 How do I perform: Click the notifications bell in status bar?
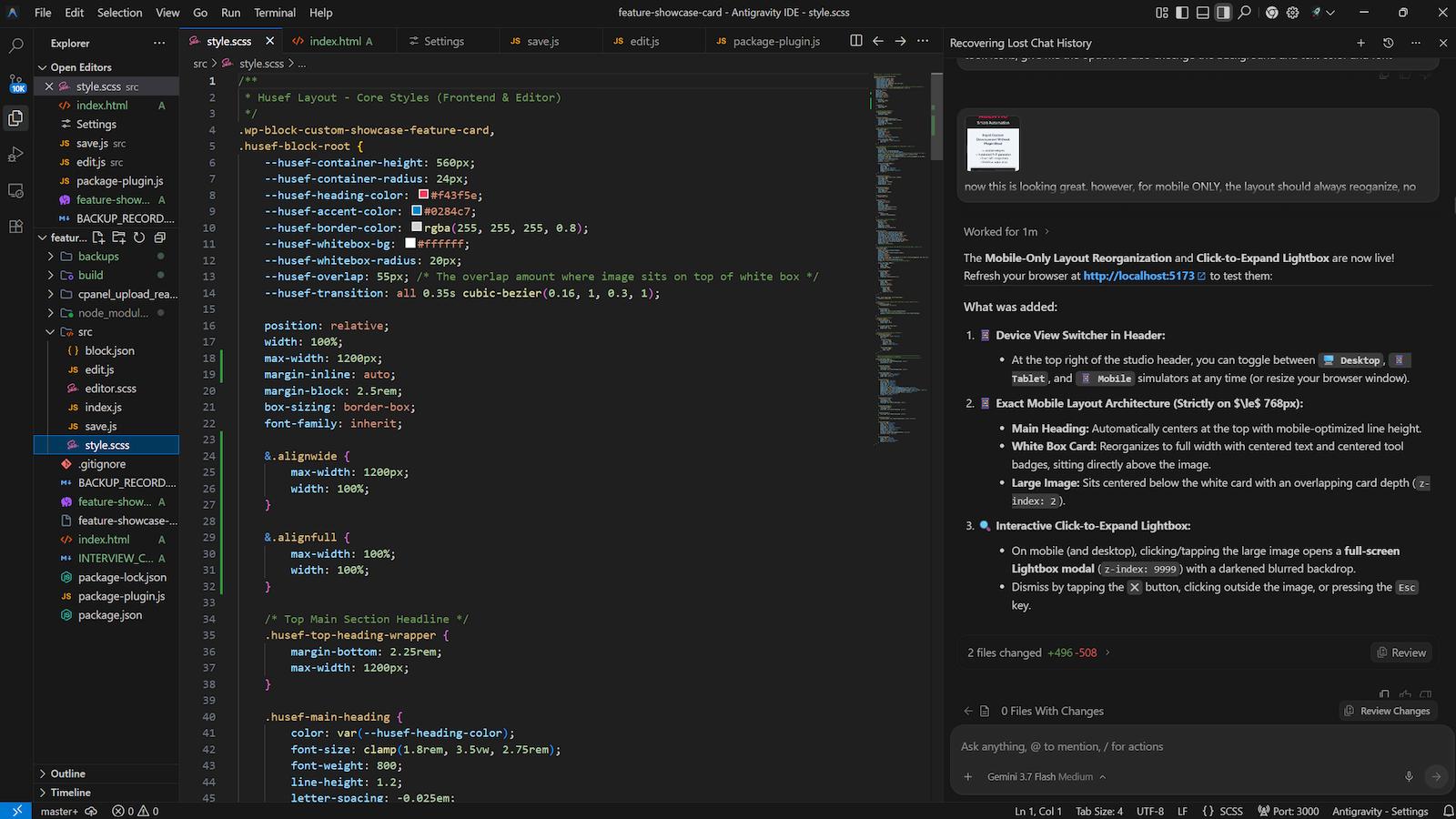coord(1448,811)
